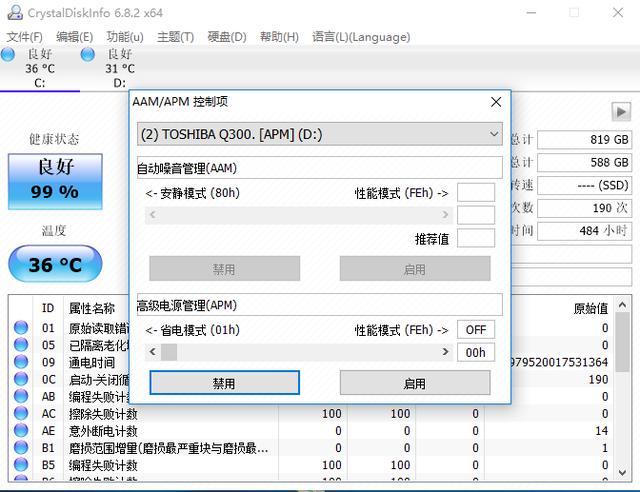Click the 190 次 power count field

584,208
